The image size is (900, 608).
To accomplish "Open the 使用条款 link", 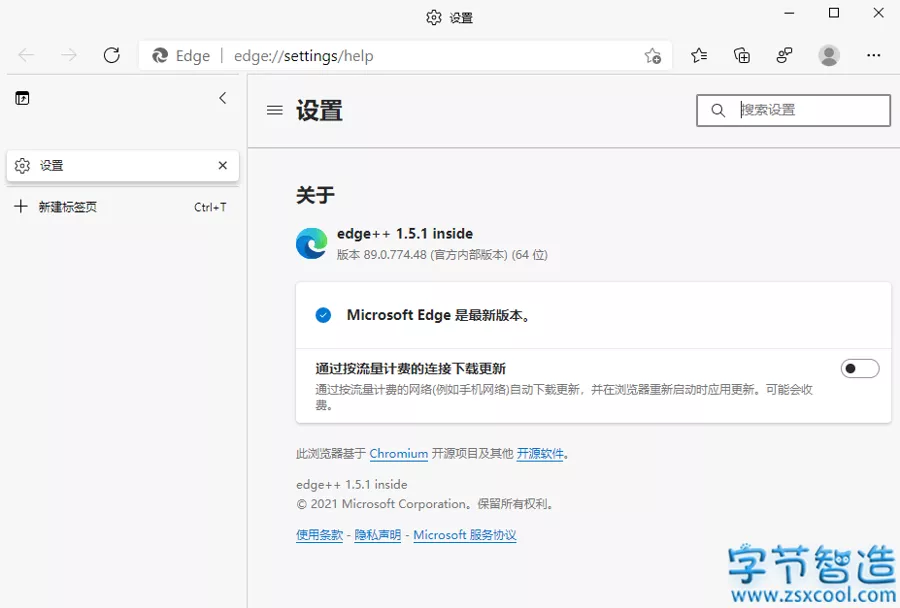I will pyautogui.click(x=319, y=535).
